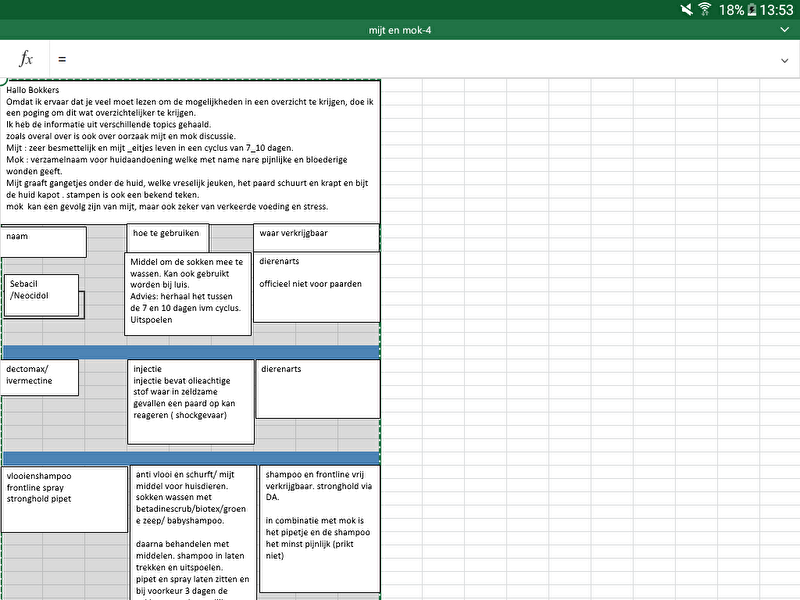This screenshot has width=800, height=600.
Task: Tap the 18% battery percentage text
Action: [x=731, y=10]
